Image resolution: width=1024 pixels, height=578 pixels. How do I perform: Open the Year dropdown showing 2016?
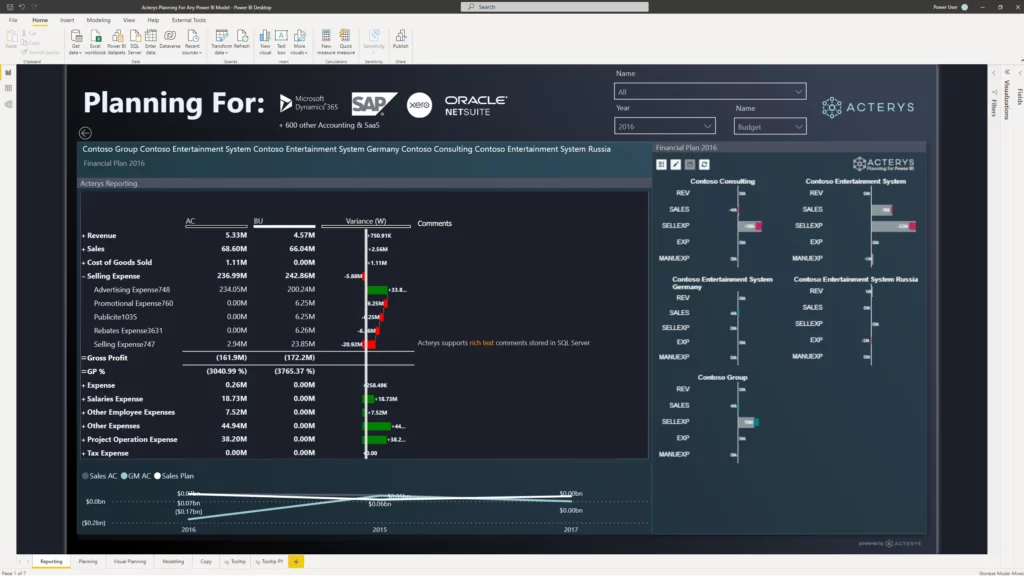665,126
